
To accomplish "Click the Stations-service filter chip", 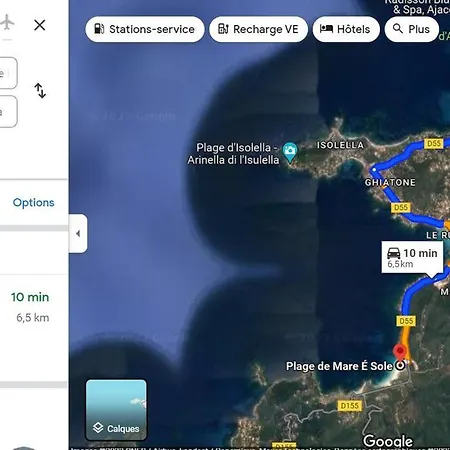I will 145,29.
